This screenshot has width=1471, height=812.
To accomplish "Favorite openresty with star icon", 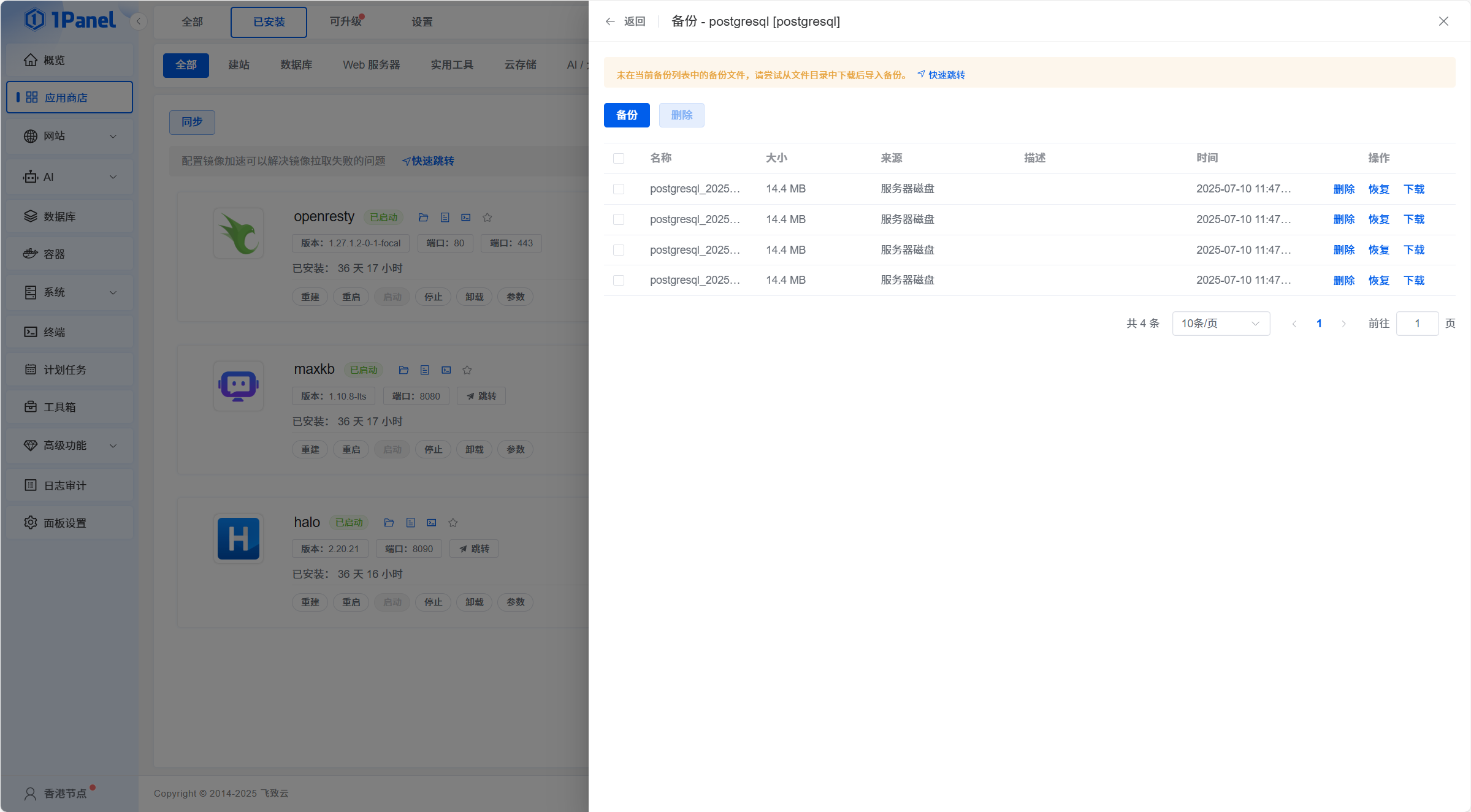I will (x=487, y=218).
